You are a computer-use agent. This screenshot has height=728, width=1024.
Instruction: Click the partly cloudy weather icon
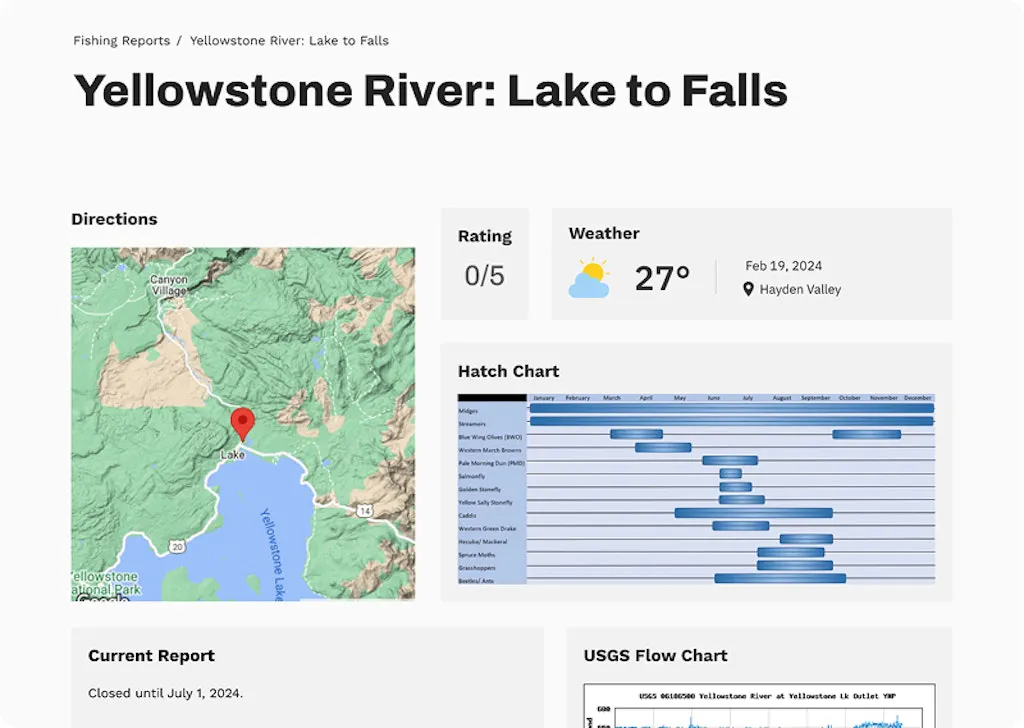click(x=589, y=278)
